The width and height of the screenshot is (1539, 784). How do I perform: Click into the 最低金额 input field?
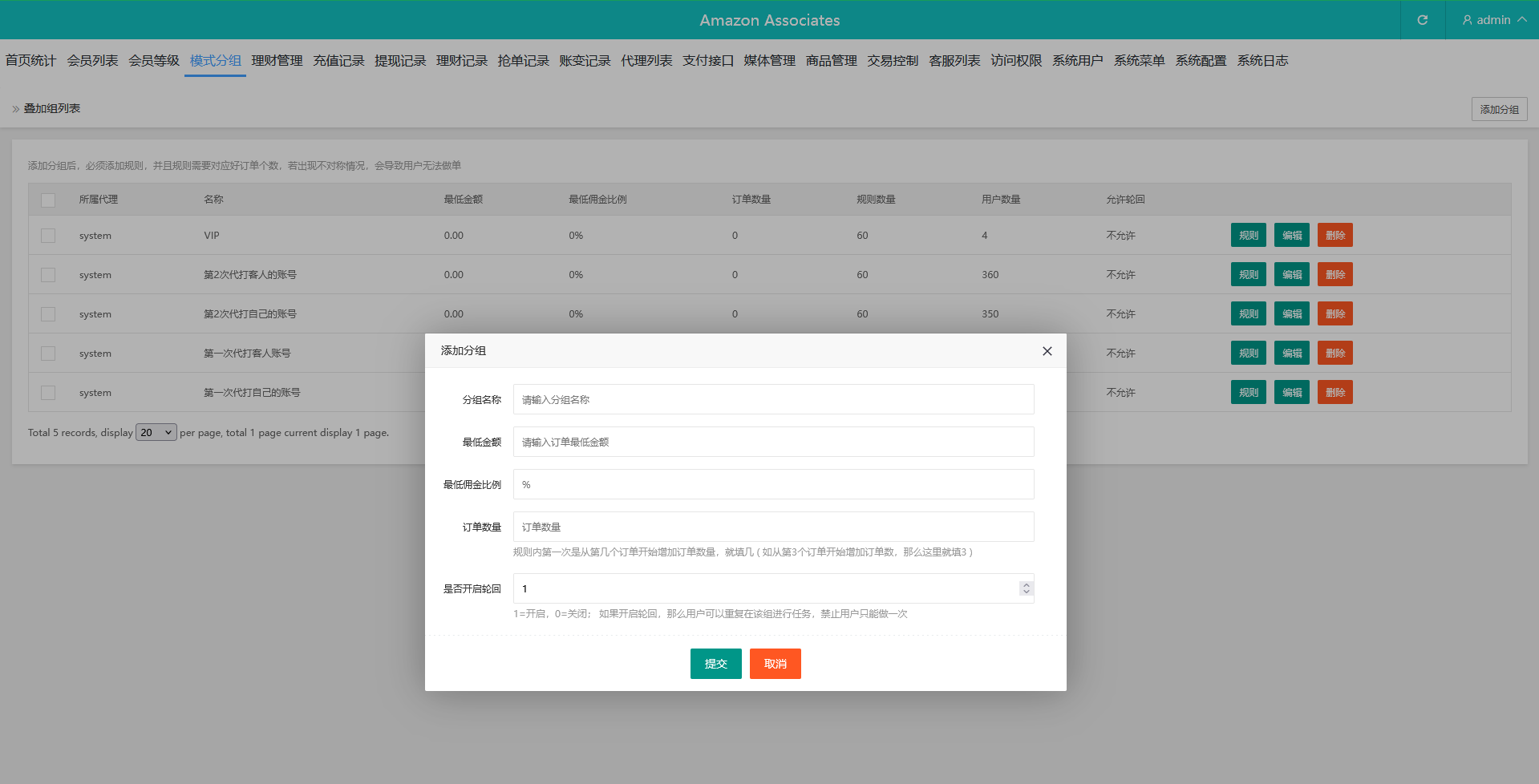pyautogui.click(x=773, y=442)
